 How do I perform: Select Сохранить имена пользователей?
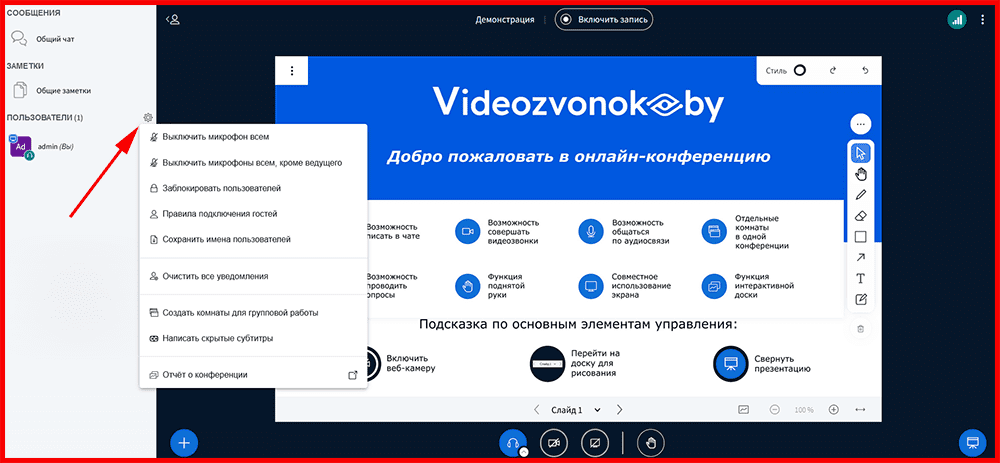pyautogui.click(x=253, y=239)
